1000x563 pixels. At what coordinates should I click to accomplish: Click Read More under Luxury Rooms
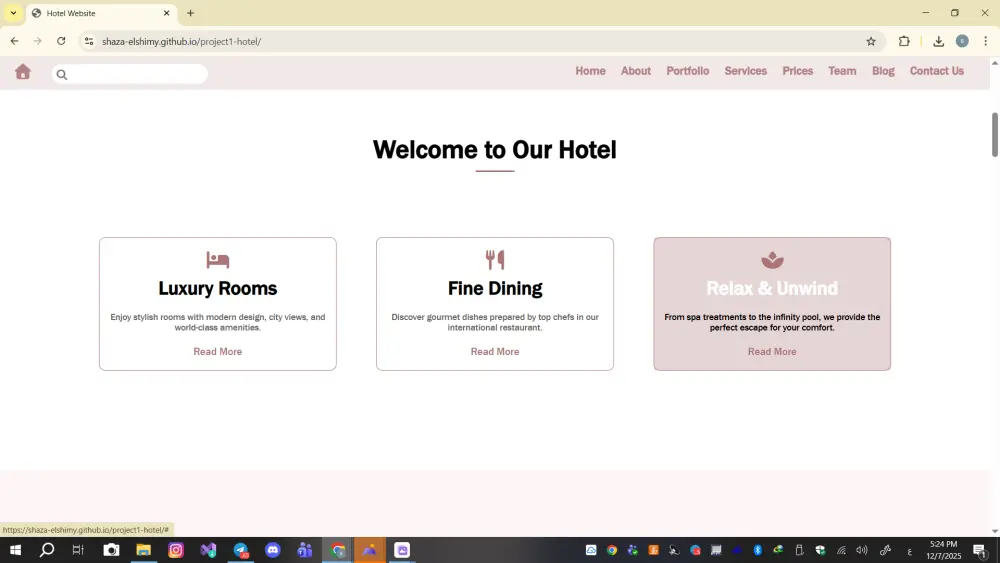[x=217, y=351]
